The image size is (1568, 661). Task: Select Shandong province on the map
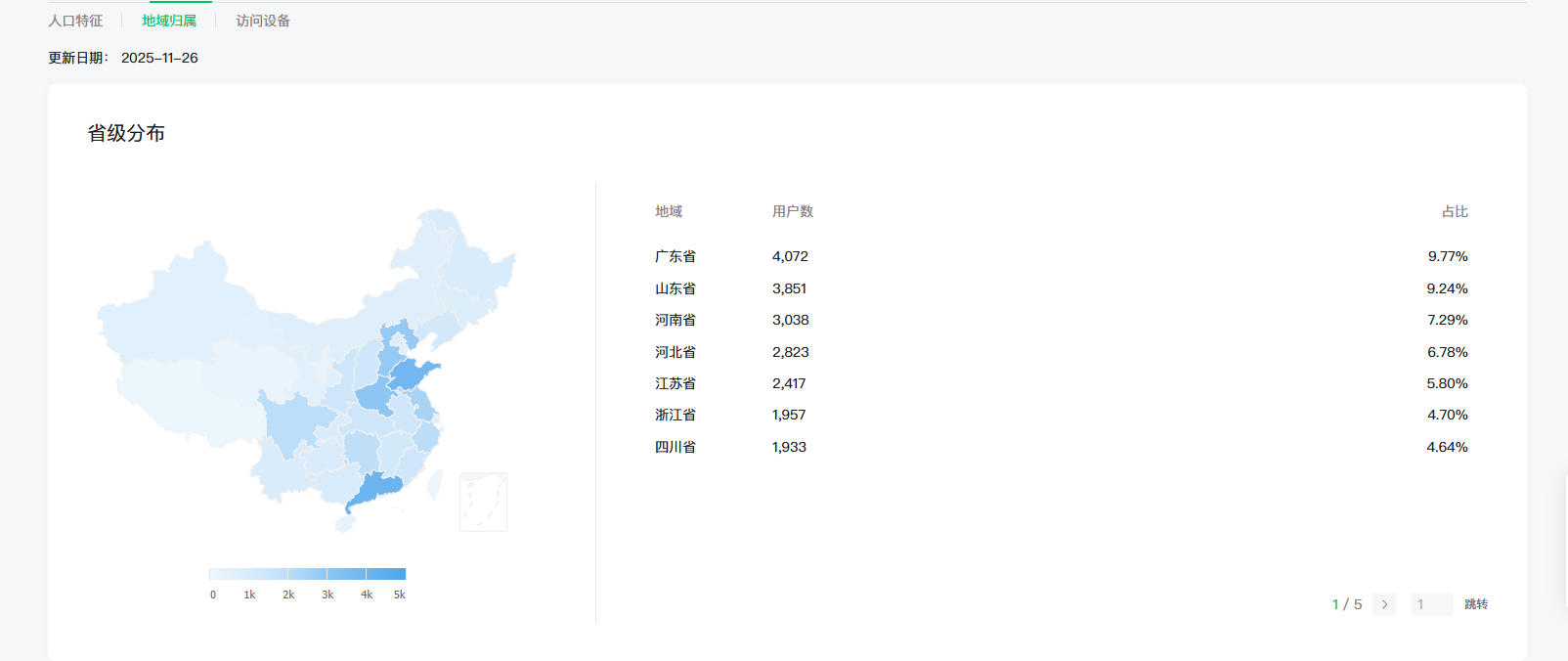413,374
